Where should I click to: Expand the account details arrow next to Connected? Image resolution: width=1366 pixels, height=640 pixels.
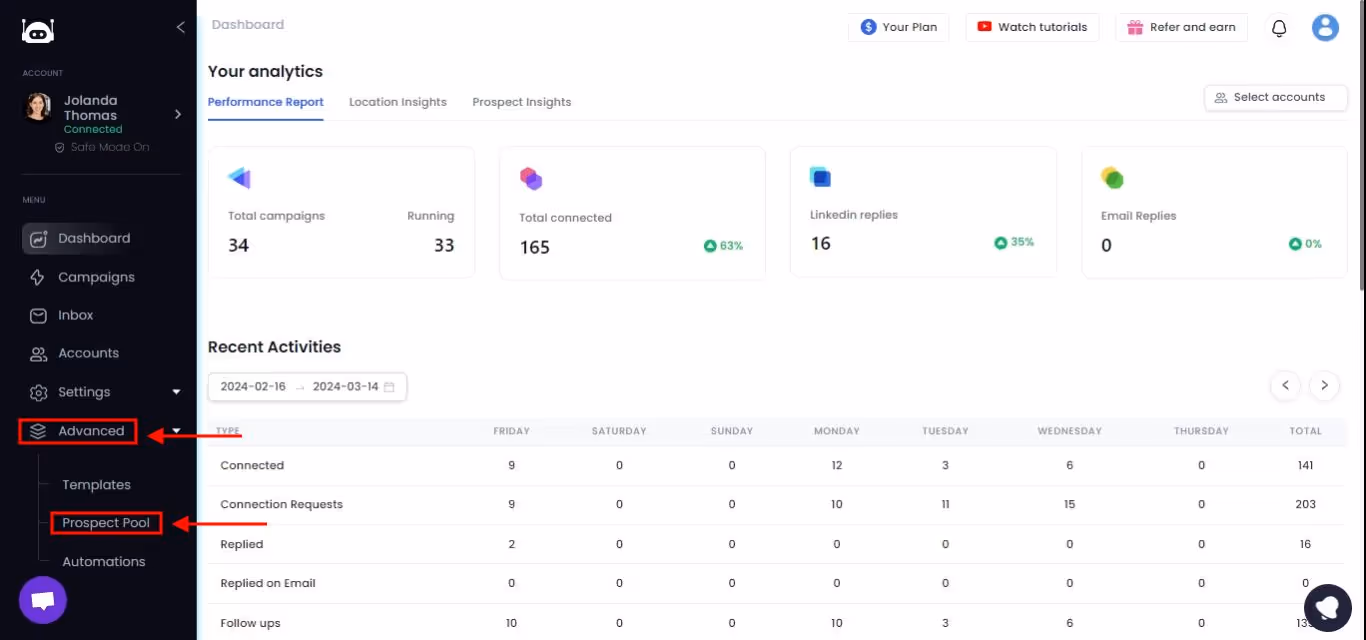pos(177,114)
